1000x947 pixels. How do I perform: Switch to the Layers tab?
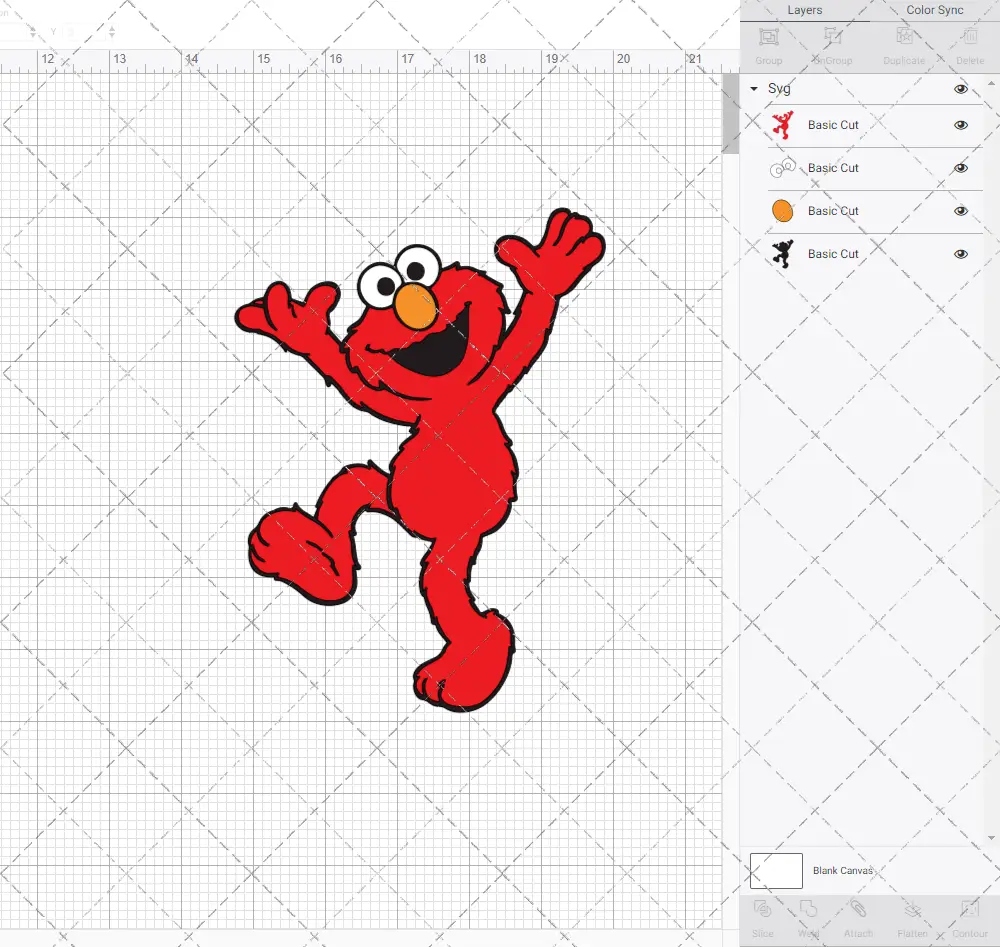(x=805, y=10)
